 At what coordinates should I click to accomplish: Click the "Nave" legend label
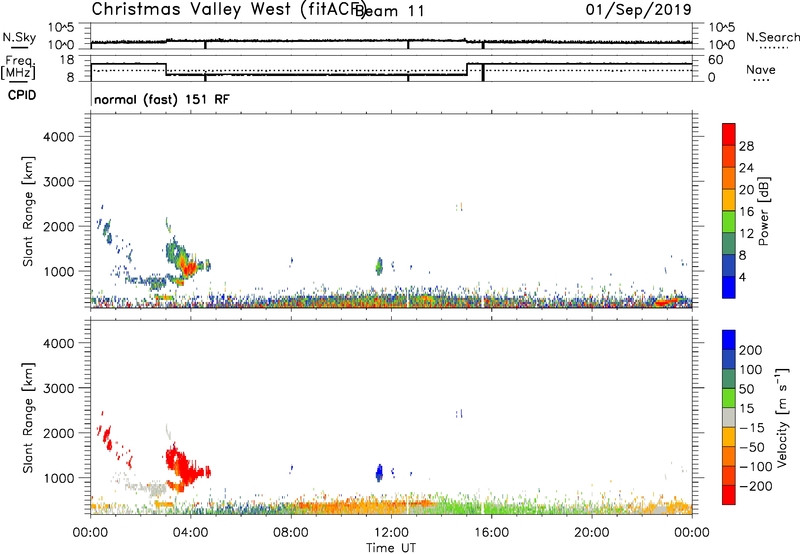tap(761, 69)
